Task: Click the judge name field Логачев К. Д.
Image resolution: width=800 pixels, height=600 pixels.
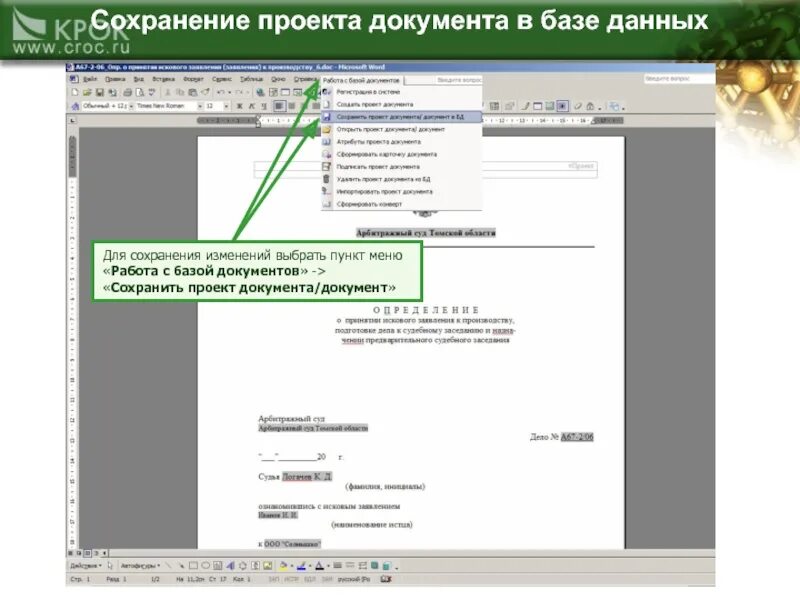Action: (x=307, y=476)
